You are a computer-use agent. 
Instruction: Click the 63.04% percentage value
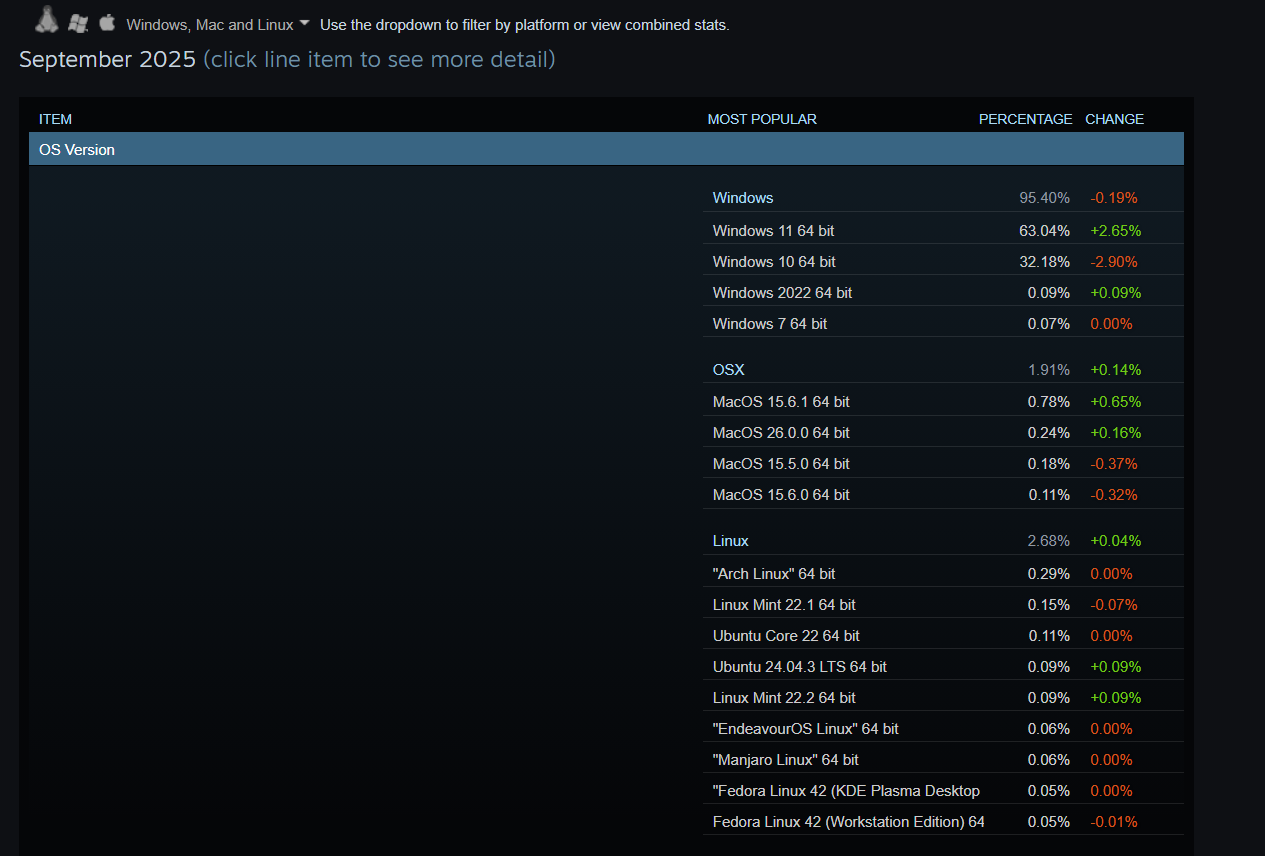pos(1044,230)
